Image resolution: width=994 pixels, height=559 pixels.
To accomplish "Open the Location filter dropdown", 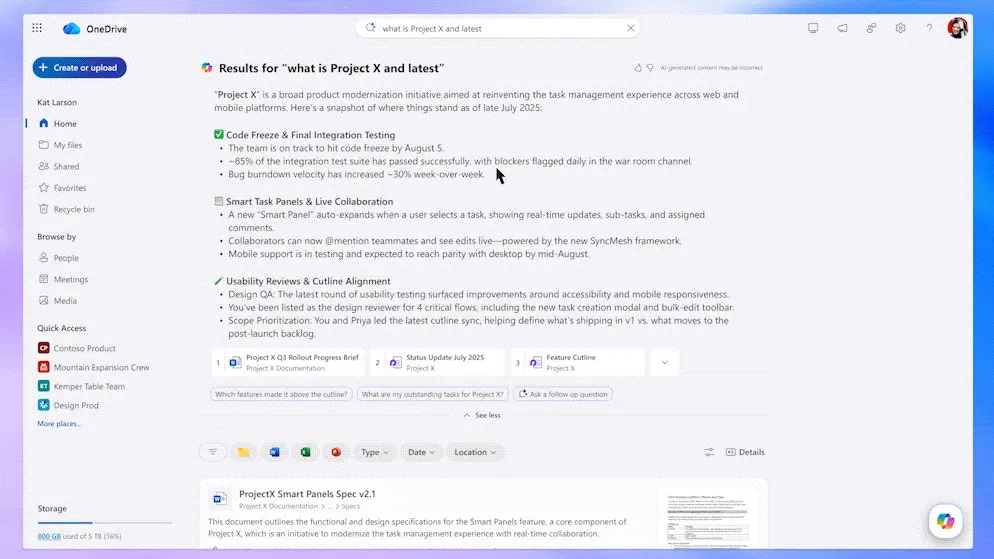I will [x=475, y=452].
